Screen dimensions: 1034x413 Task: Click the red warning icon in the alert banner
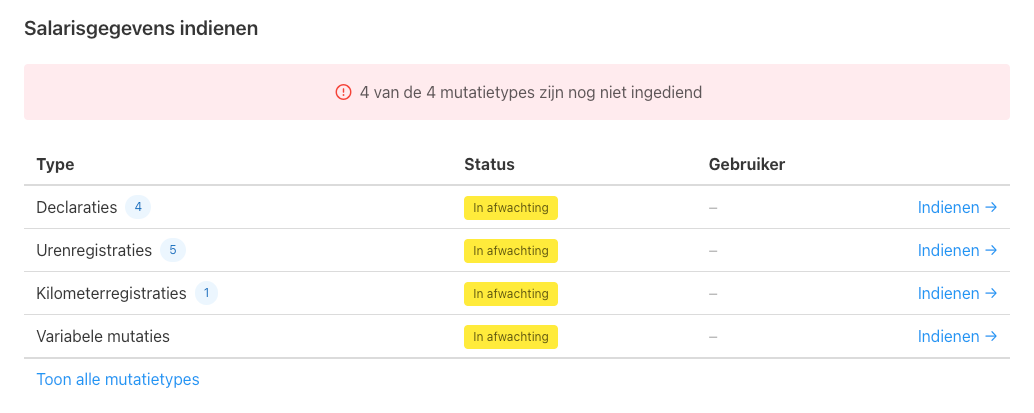pyautogui.click(x=343, y=92)
